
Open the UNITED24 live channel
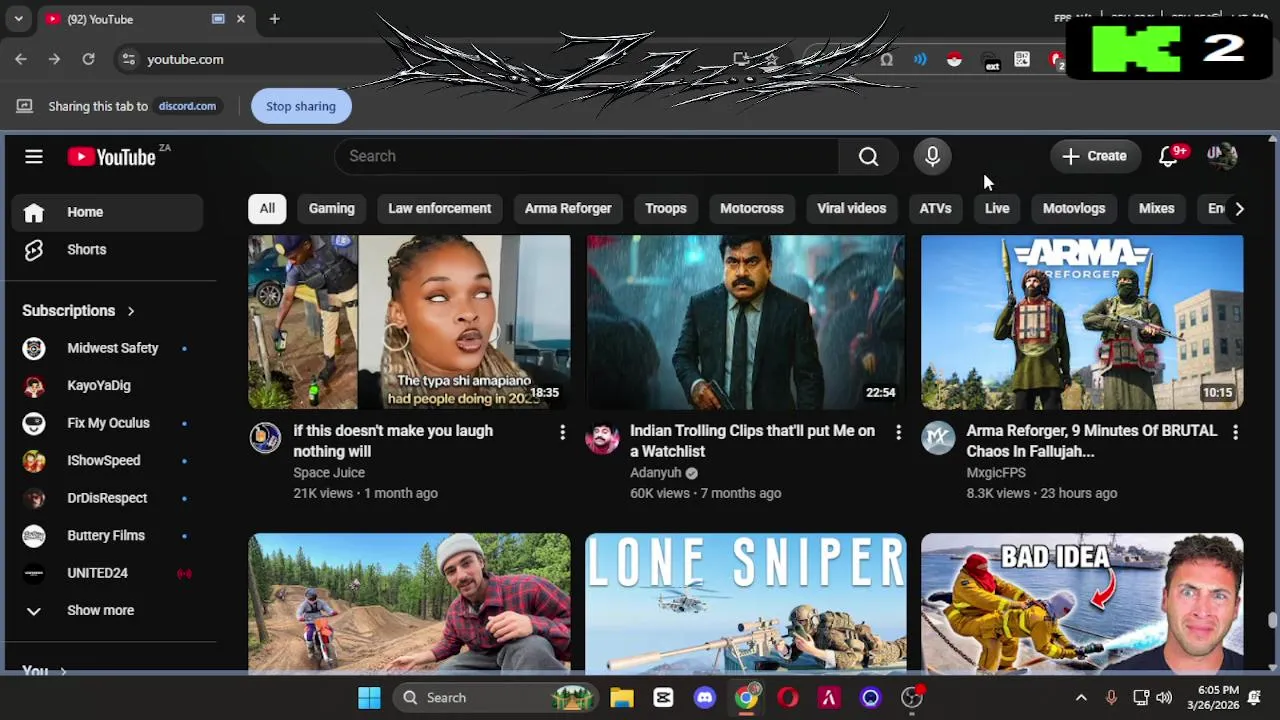[x=108, y=573]
